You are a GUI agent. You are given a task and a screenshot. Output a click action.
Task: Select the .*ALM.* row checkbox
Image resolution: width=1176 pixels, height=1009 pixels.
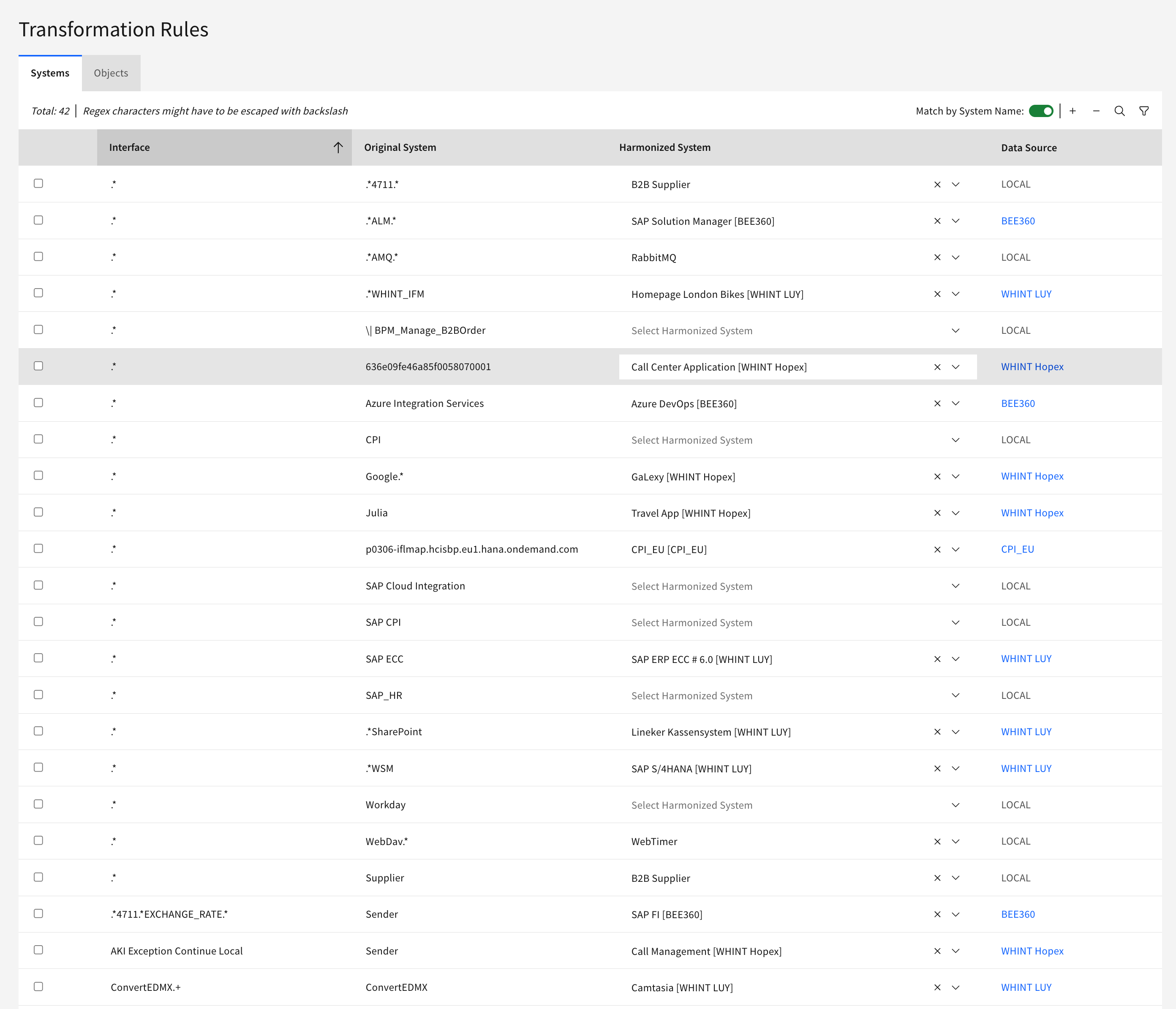point(38,220)
